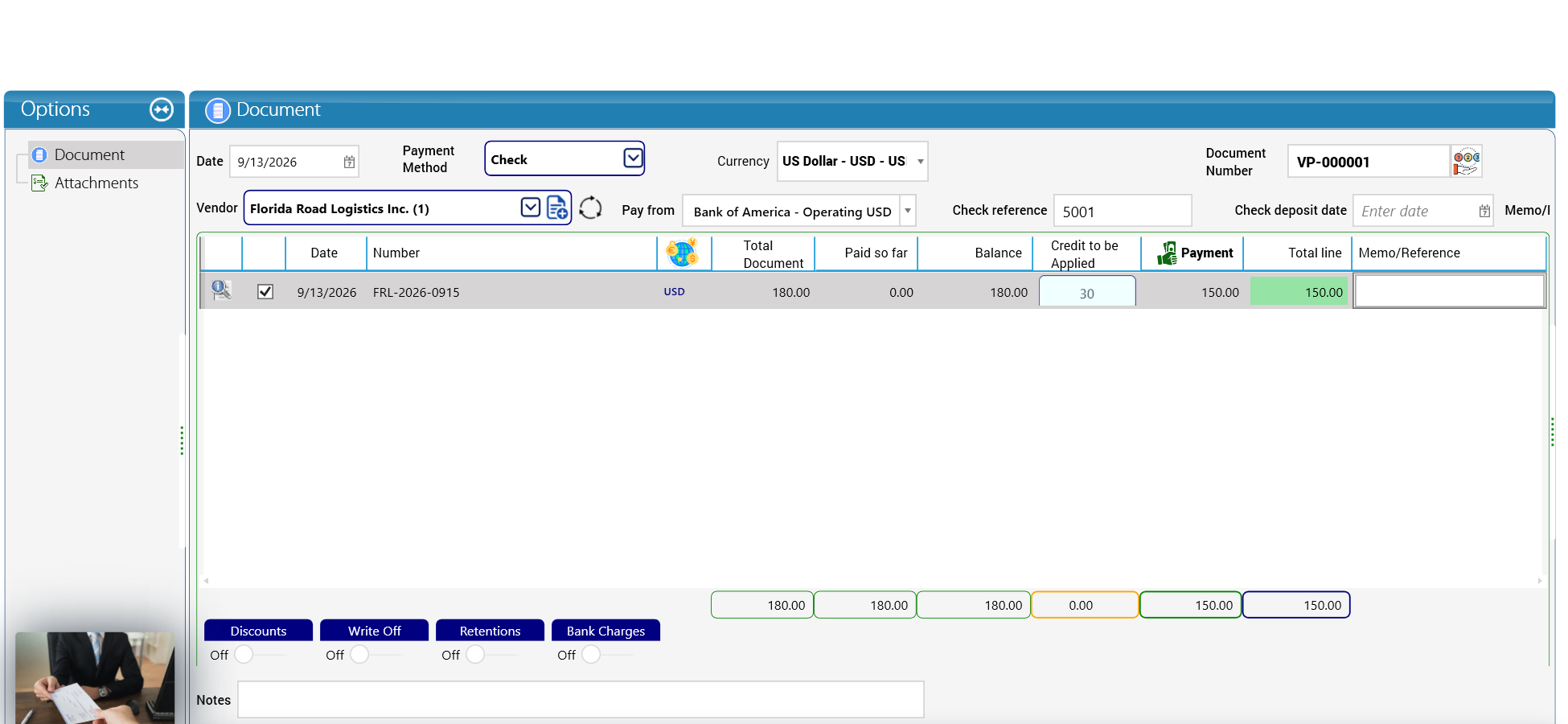Click the Attachments tree icon
This screenshot has height=724, width=1568.
(x=39, y=183)
